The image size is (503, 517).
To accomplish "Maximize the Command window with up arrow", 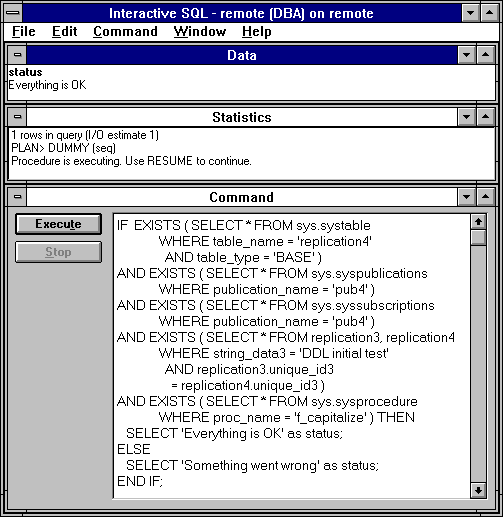I will [485, 197].
